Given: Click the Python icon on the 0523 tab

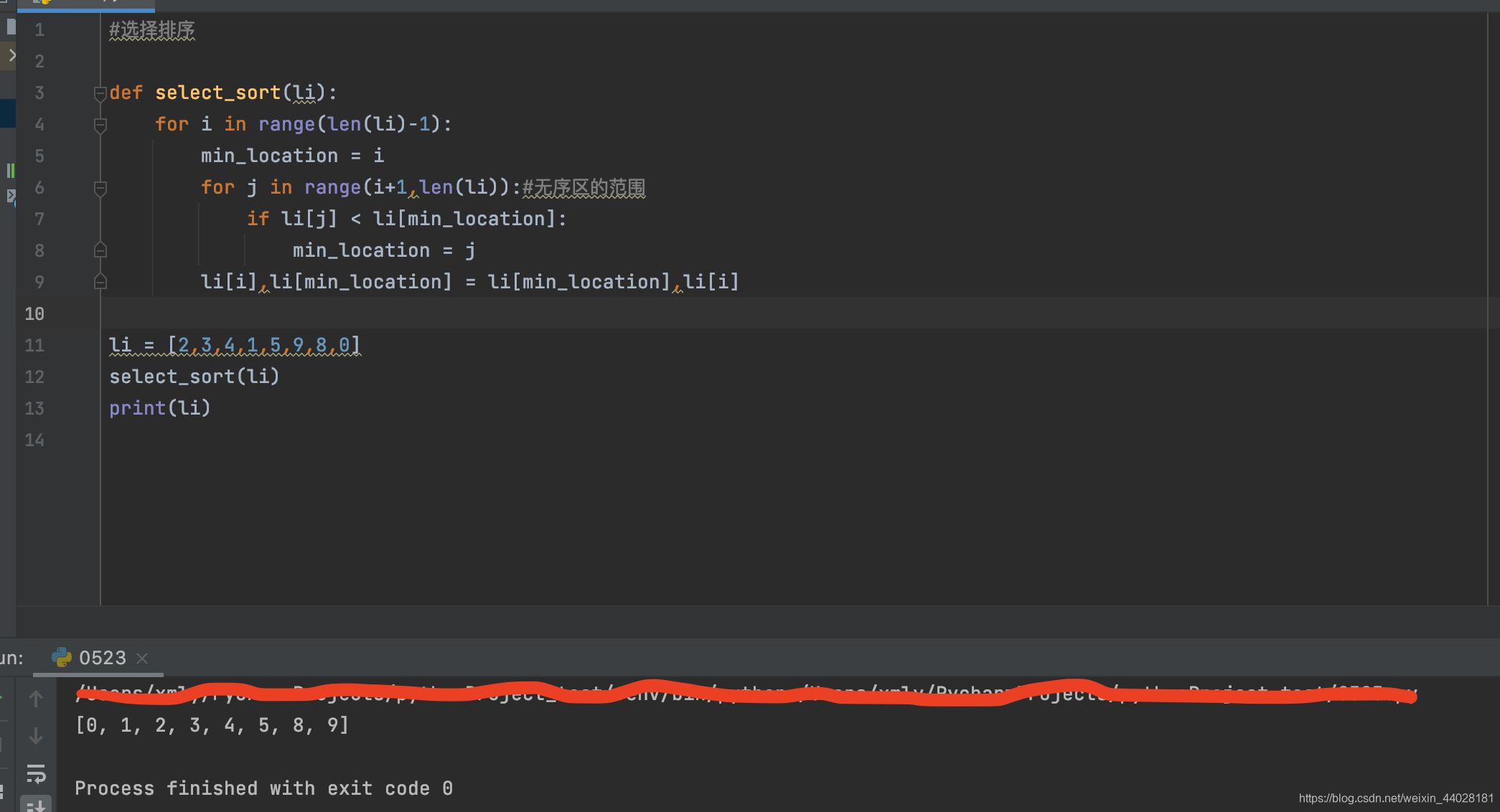Looking at the screenshot, I should [62, 658].
